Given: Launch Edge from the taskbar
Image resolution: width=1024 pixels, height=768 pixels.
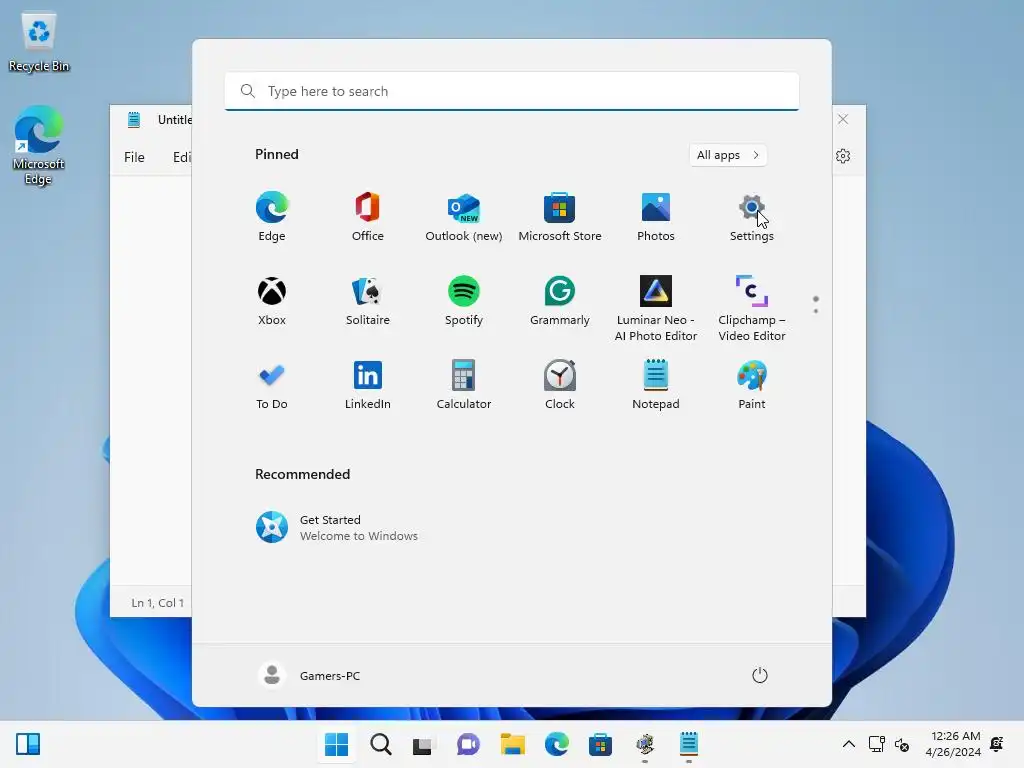Looking at the screenshot, I should tap(556, 744).
